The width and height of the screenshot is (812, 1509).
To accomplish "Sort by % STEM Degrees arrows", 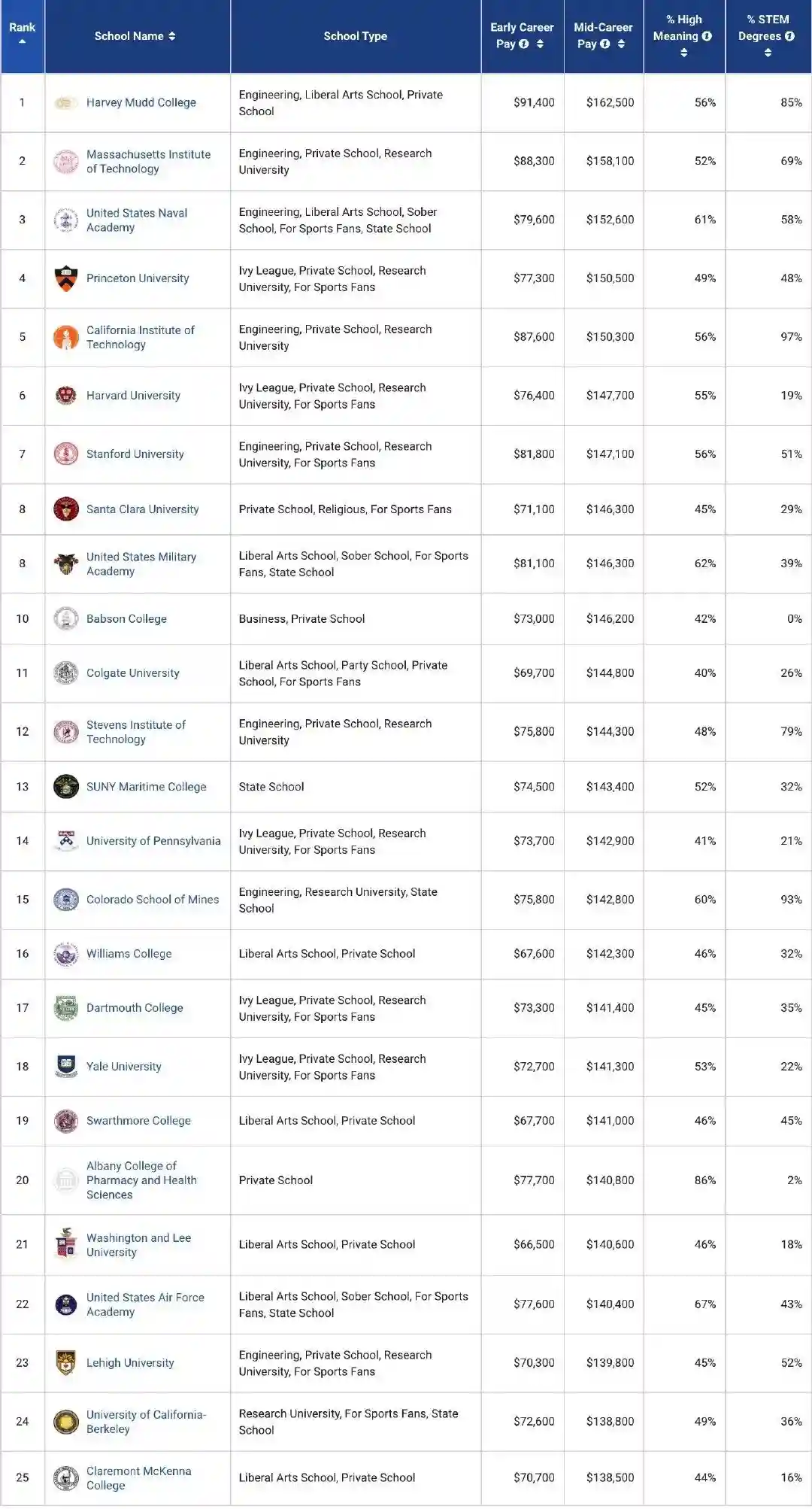I will 768,53.
